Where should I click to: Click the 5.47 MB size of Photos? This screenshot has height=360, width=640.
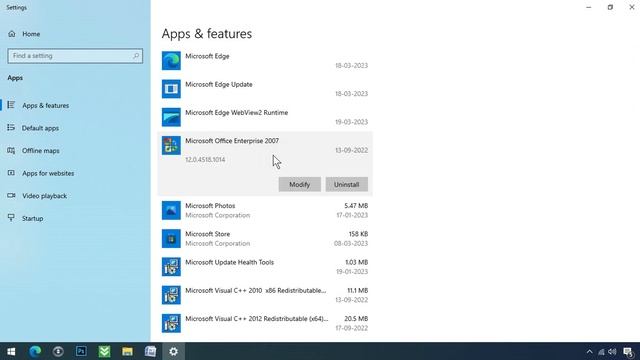(356, 206)
